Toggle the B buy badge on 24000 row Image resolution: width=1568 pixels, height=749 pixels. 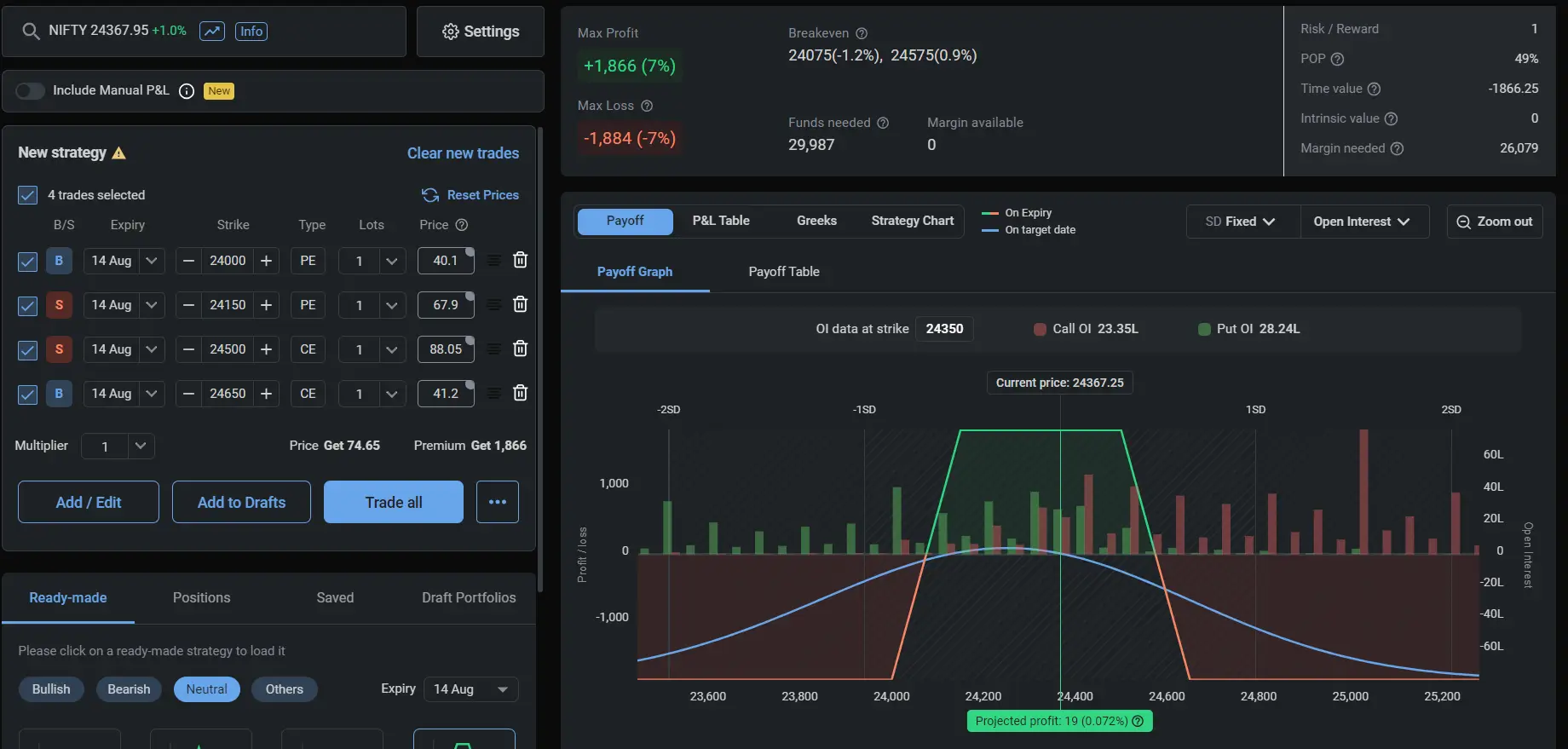(59, 261)
